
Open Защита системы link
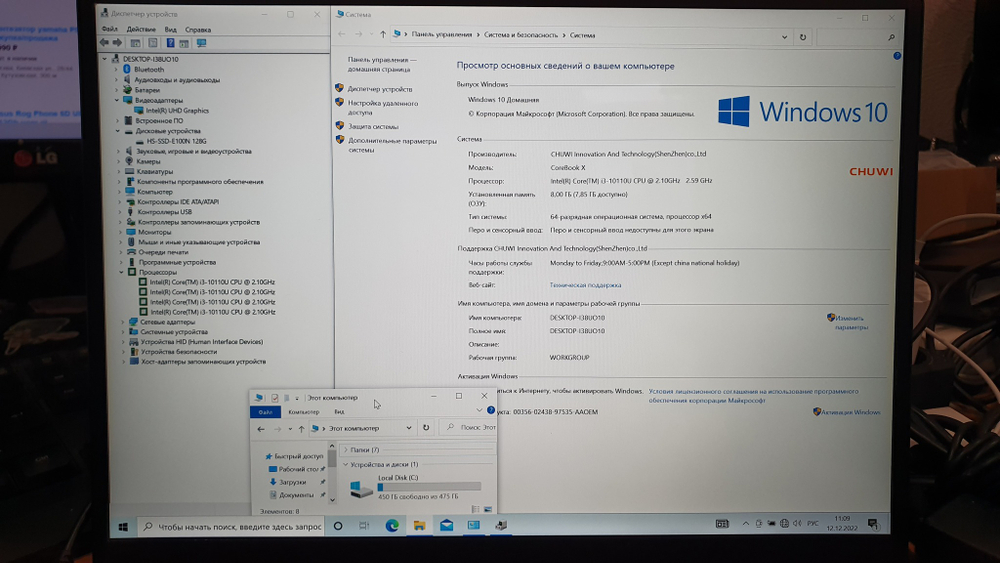373,126
